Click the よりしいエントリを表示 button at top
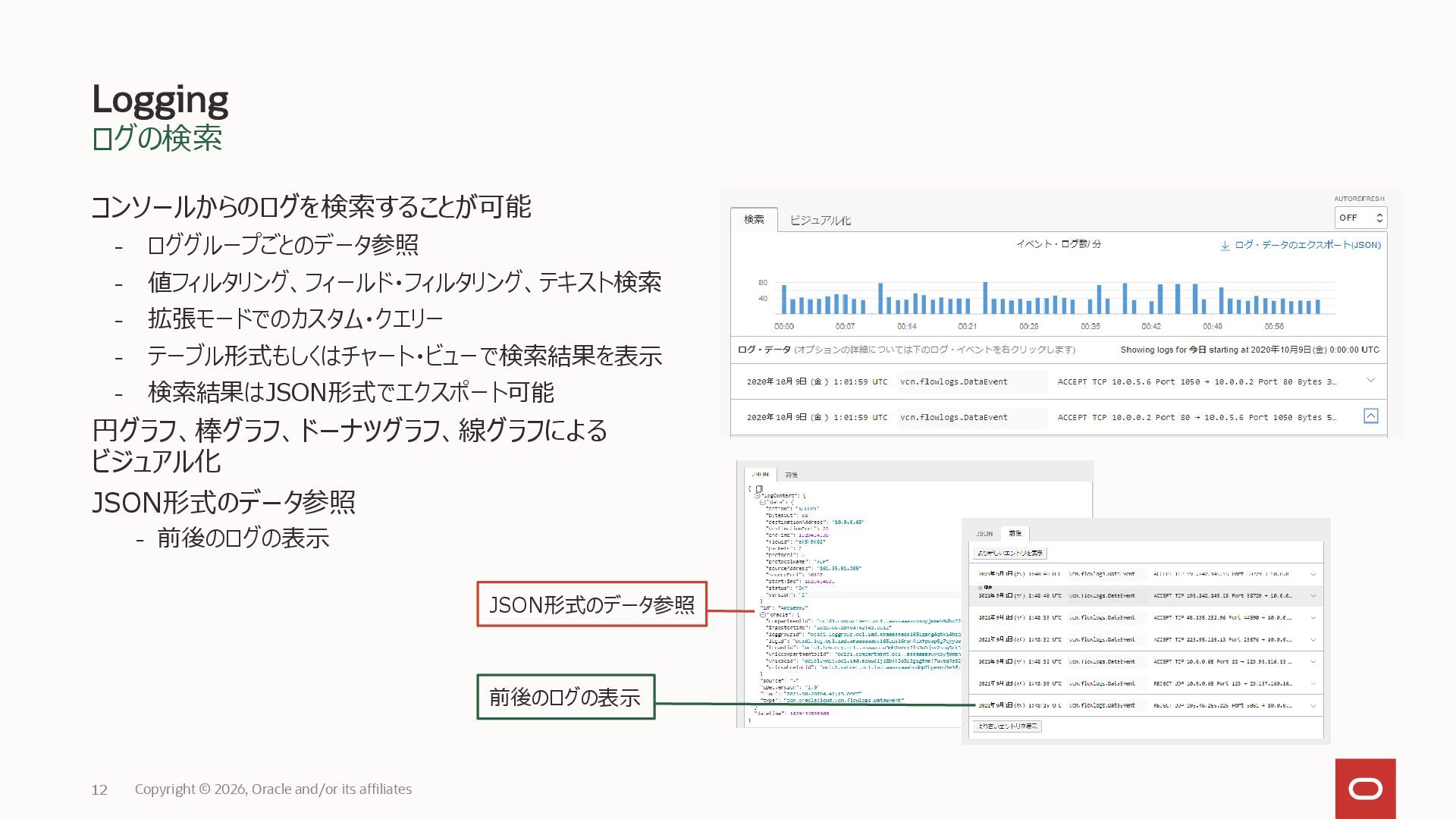The height and width of the screenshot is (819, 1456). (x=1009, y=553)
